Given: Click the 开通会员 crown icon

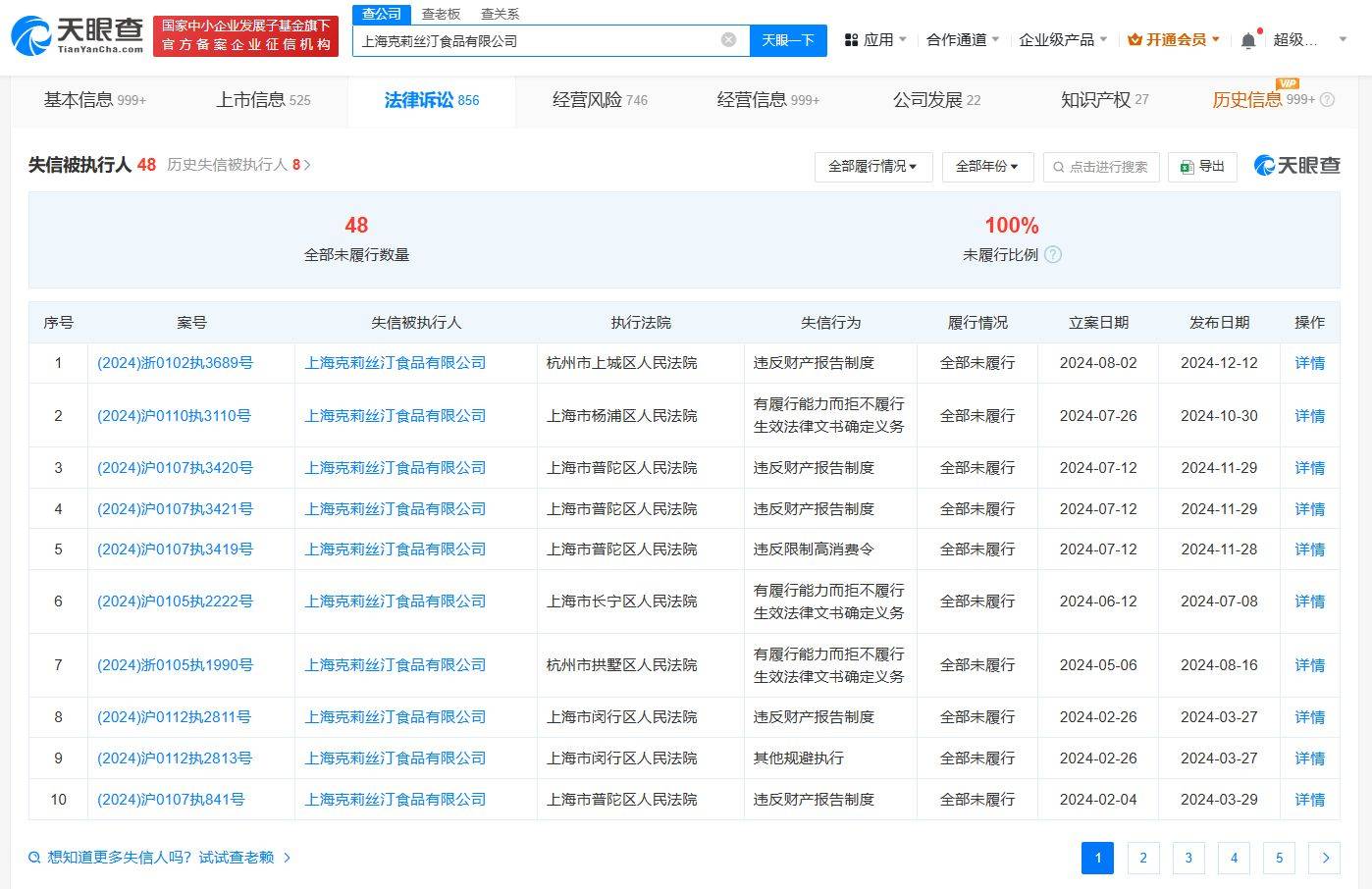Looking at the screenshot, I should pyautogui.click(x=1135, y=40).
